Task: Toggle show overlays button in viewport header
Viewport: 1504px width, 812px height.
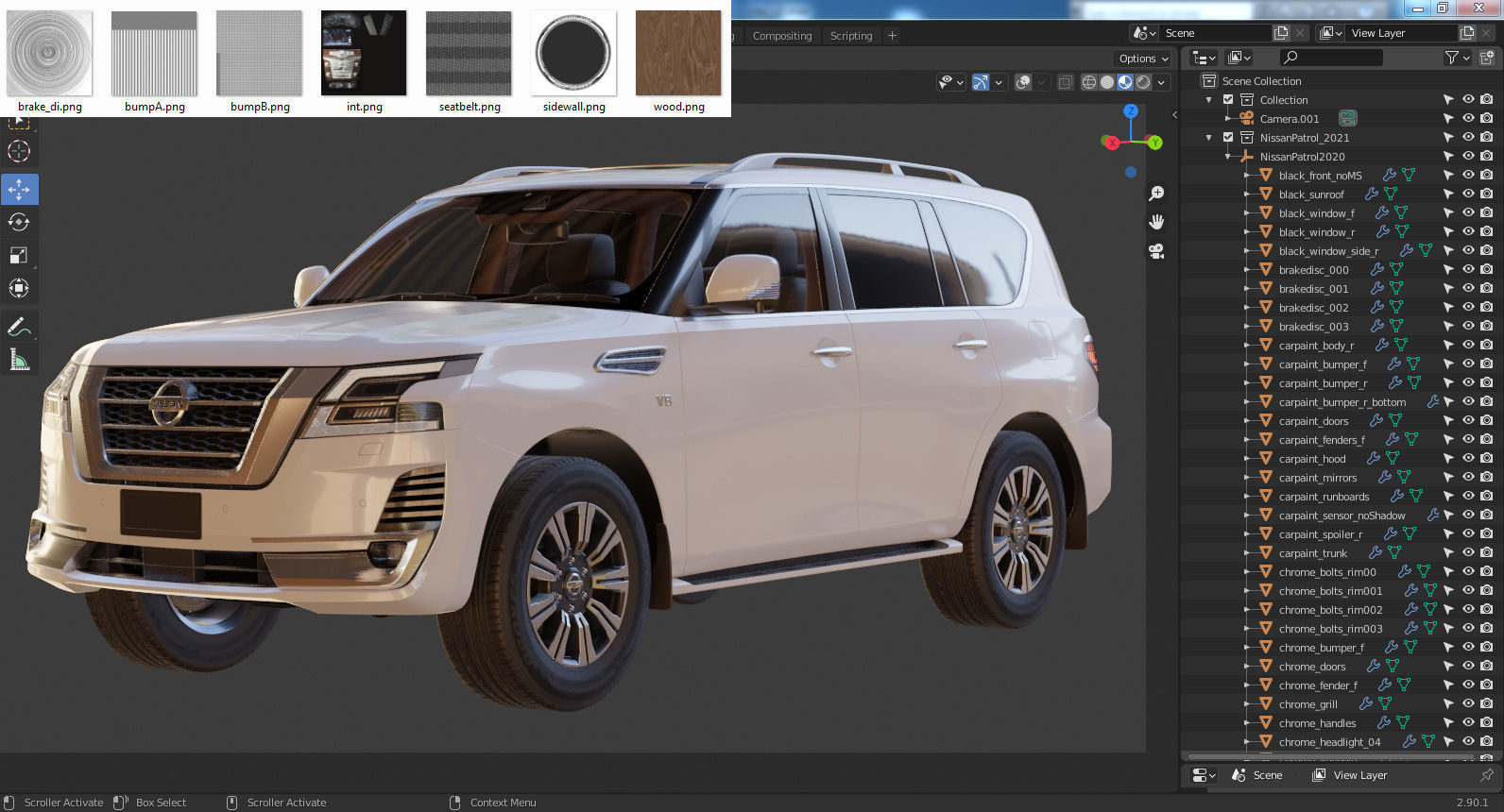Action: 1023,82
